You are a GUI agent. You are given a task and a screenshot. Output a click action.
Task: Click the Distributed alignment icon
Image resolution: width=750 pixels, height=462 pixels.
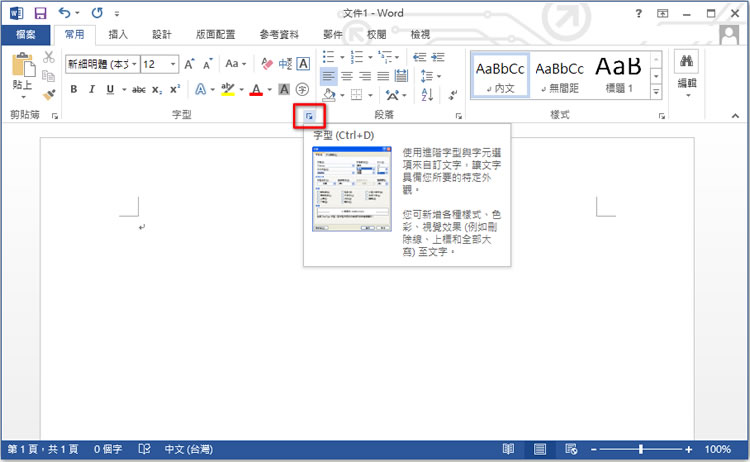click(401, 76)
